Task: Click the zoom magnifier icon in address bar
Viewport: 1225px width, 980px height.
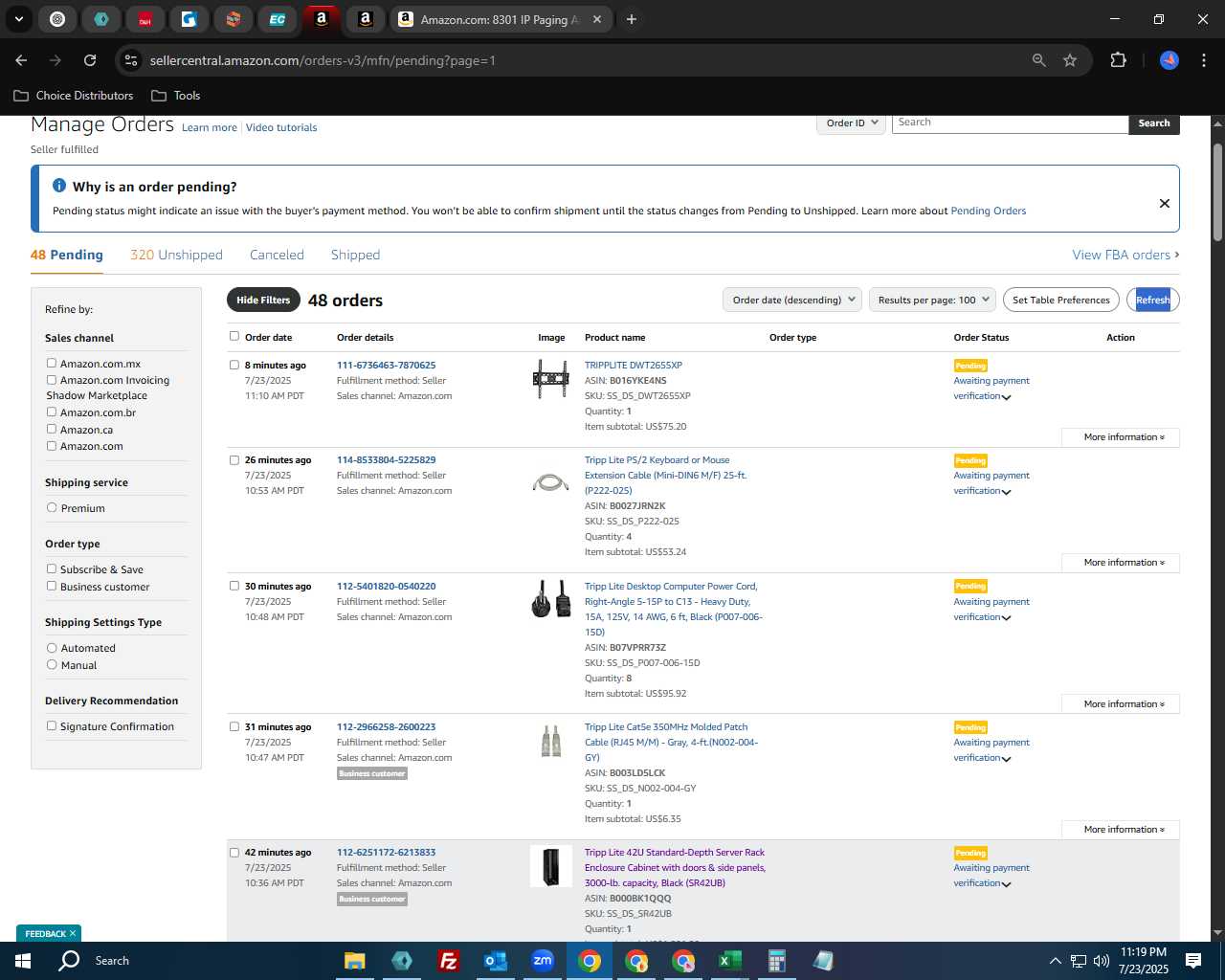Action: click(1039, 60)
